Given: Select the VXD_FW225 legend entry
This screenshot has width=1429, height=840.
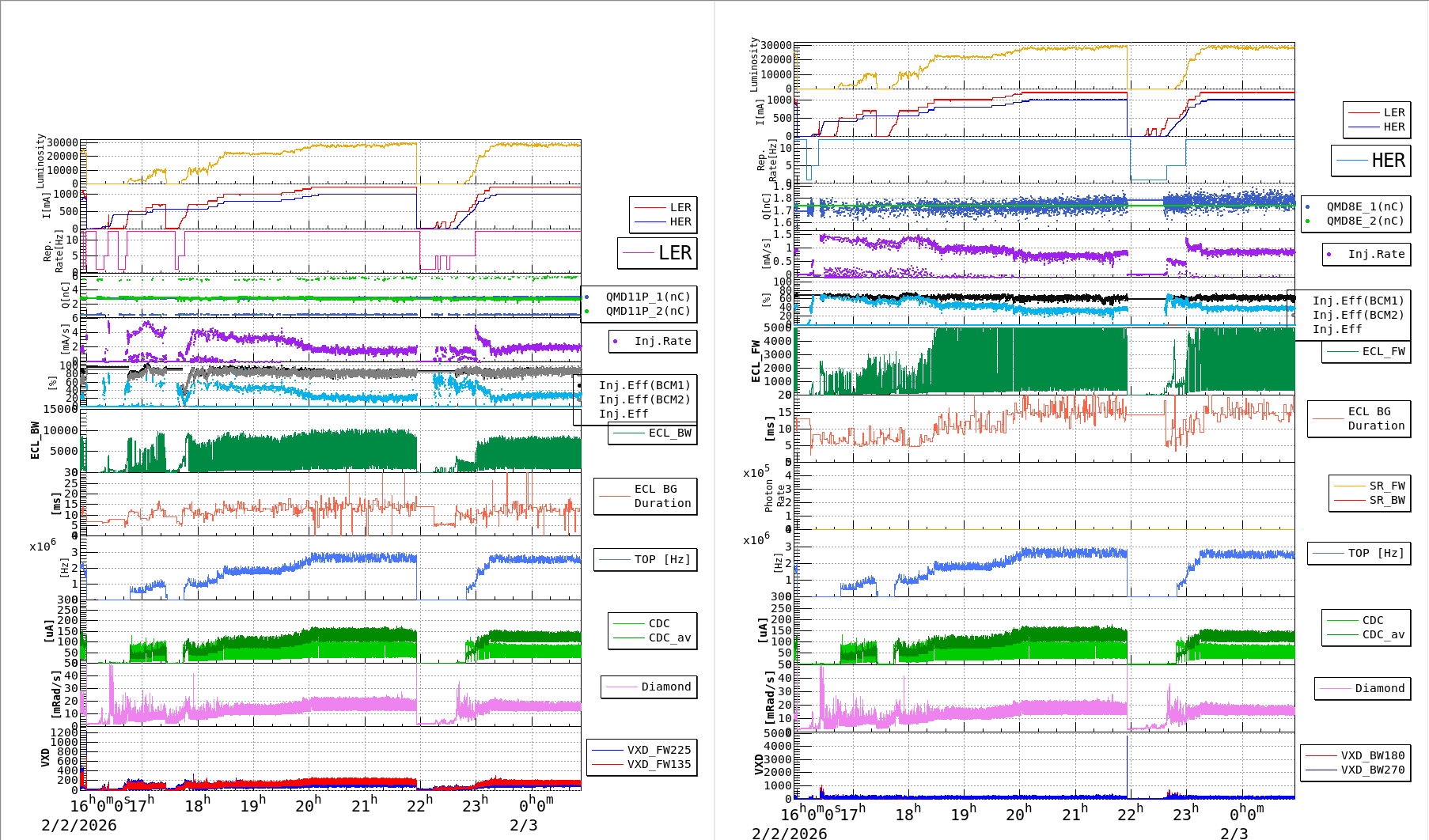Looking at the screenshot, I should (659, 750).
